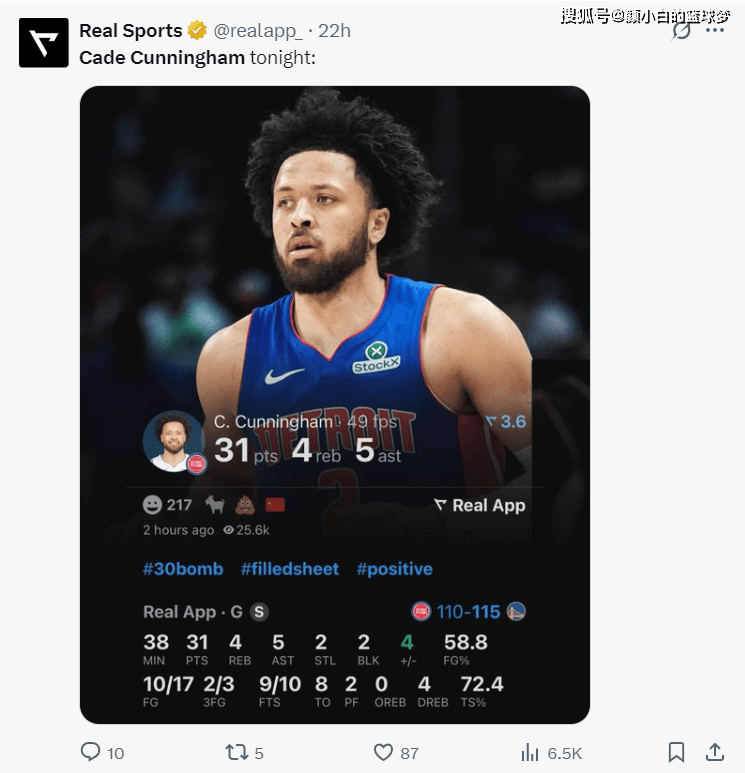Image resolution: width=745 pixels, height=773 pixels.
Task: Open the #30bomb hashtag
Action: (183, 569)
